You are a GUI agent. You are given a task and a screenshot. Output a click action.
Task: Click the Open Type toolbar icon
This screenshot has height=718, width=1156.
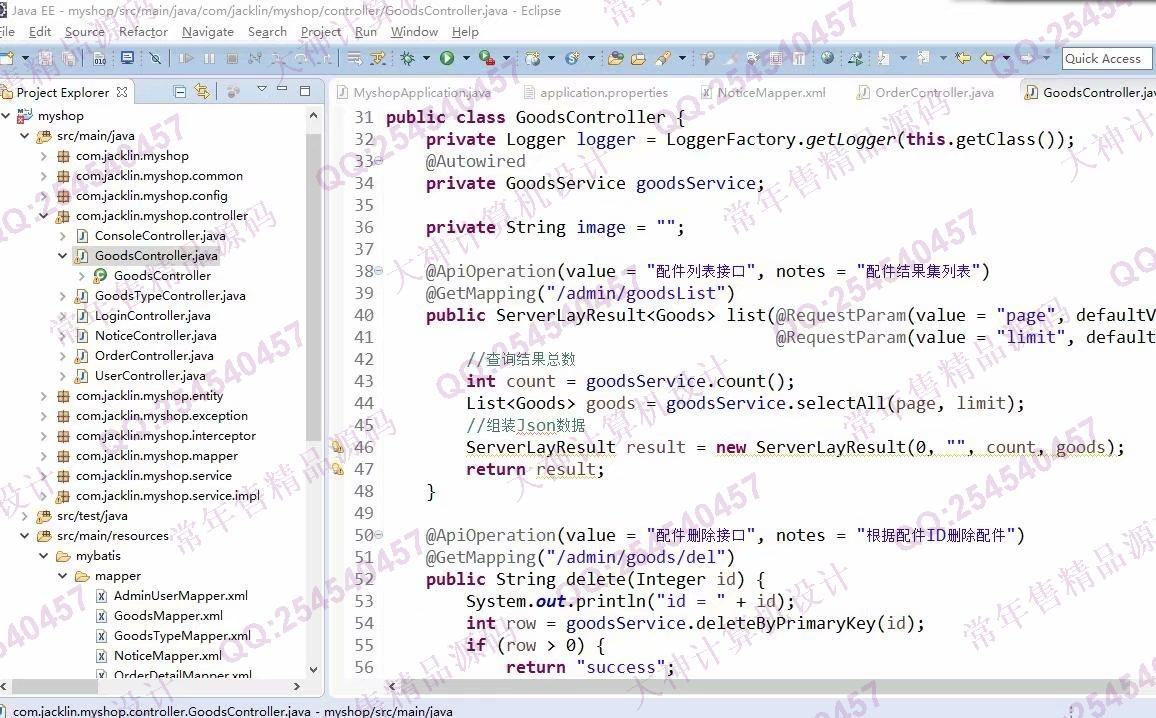click(x=616, y=58)
